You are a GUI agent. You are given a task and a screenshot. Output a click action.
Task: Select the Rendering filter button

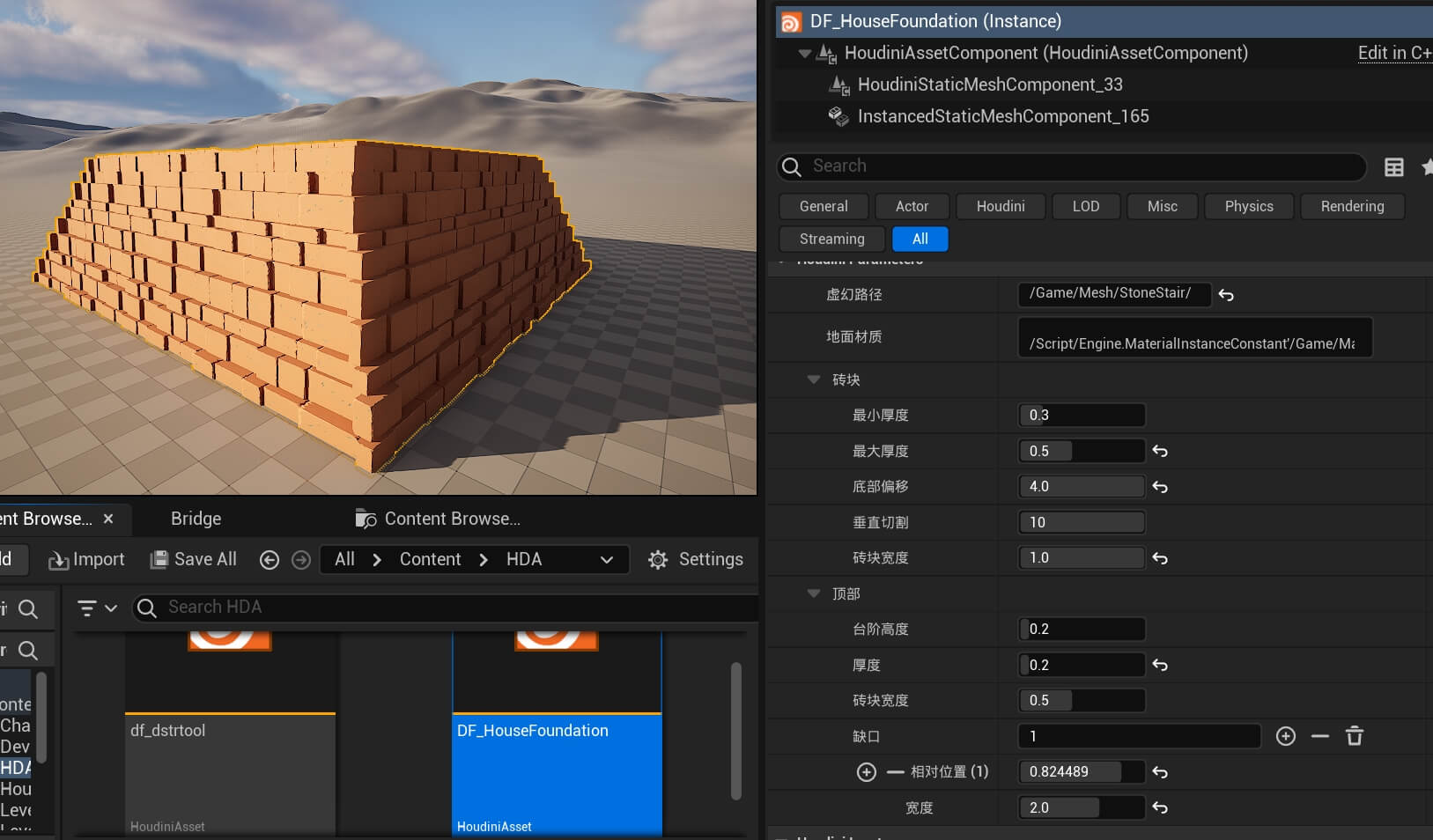(1352, 206)
